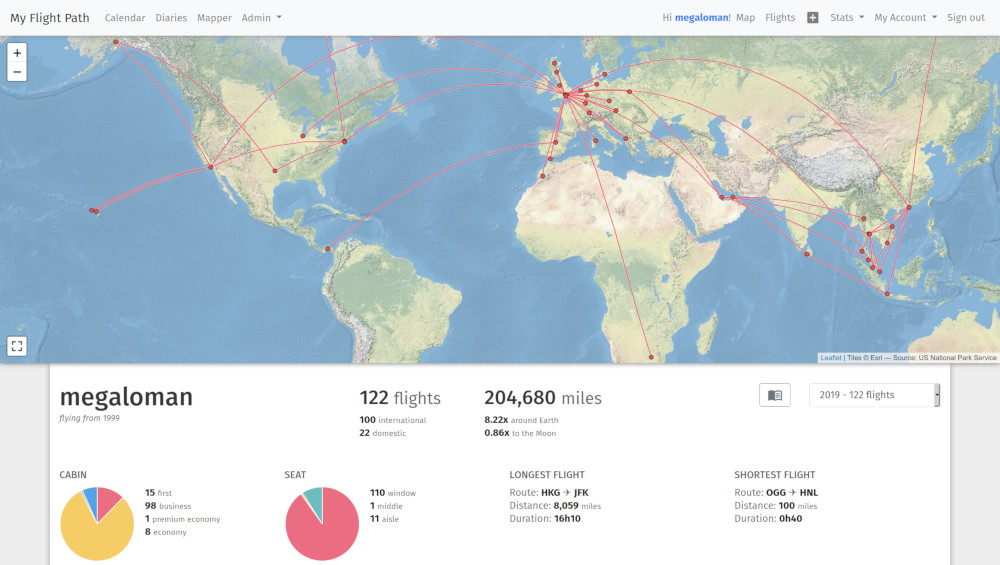The width and height of the screenshot is (1000, 565).
Task: Click the add flight plus icon
Action: click(x=812, y=18)
